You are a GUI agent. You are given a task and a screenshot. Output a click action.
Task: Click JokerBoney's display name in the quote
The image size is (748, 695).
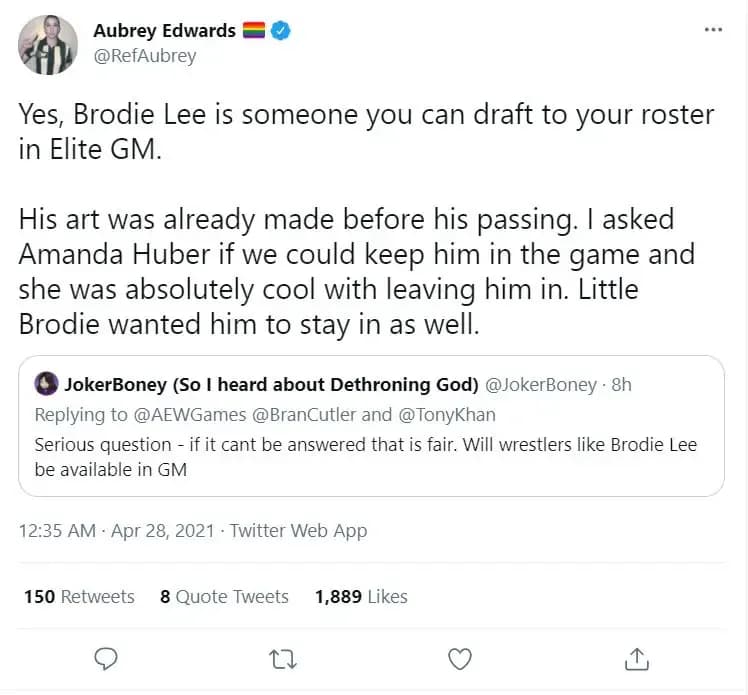[x=270, y=384]
